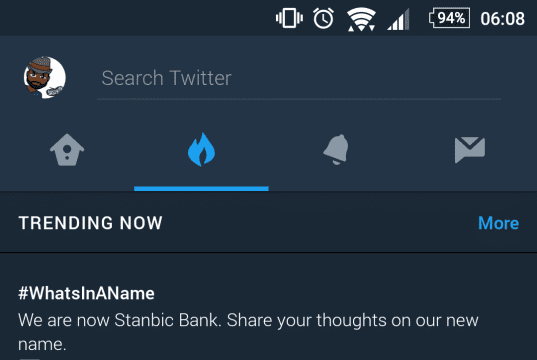
Task: Tap the blue active tab underline indicator
Action: (201, 188)
